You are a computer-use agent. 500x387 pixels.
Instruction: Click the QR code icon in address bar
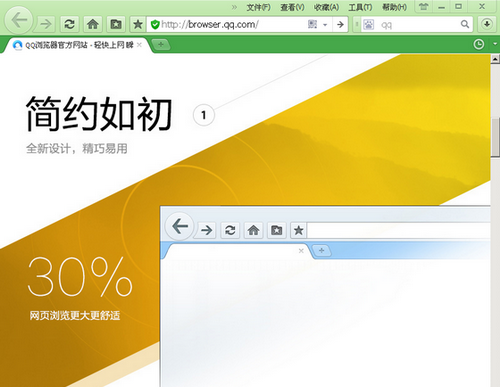coord(312,24)
